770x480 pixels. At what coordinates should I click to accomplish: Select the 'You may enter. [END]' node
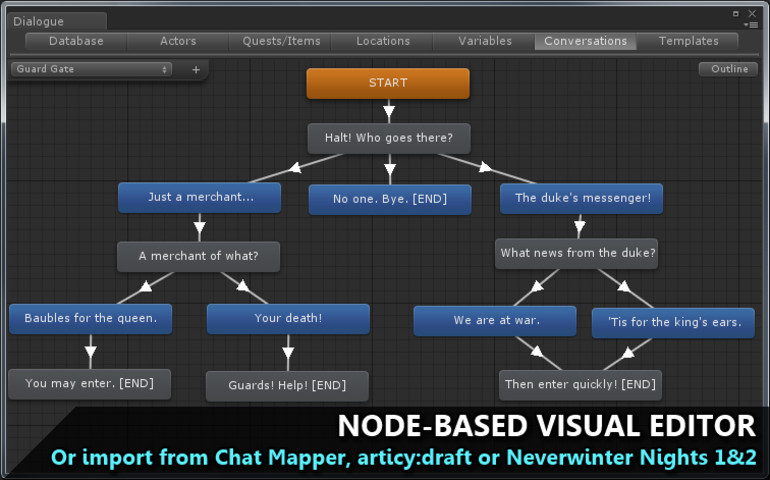pyautogui.click(x=90, y=384)
